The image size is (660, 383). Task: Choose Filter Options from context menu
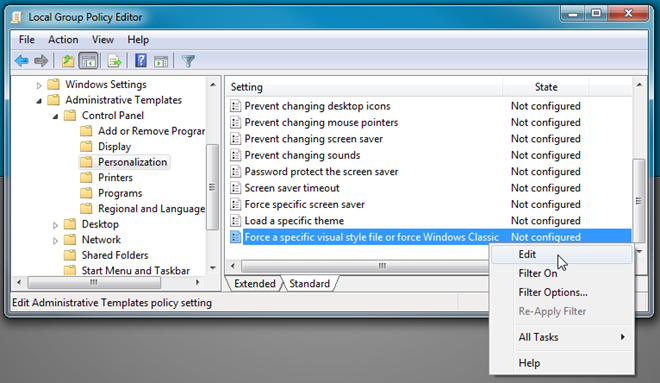(x=562, y=292)
